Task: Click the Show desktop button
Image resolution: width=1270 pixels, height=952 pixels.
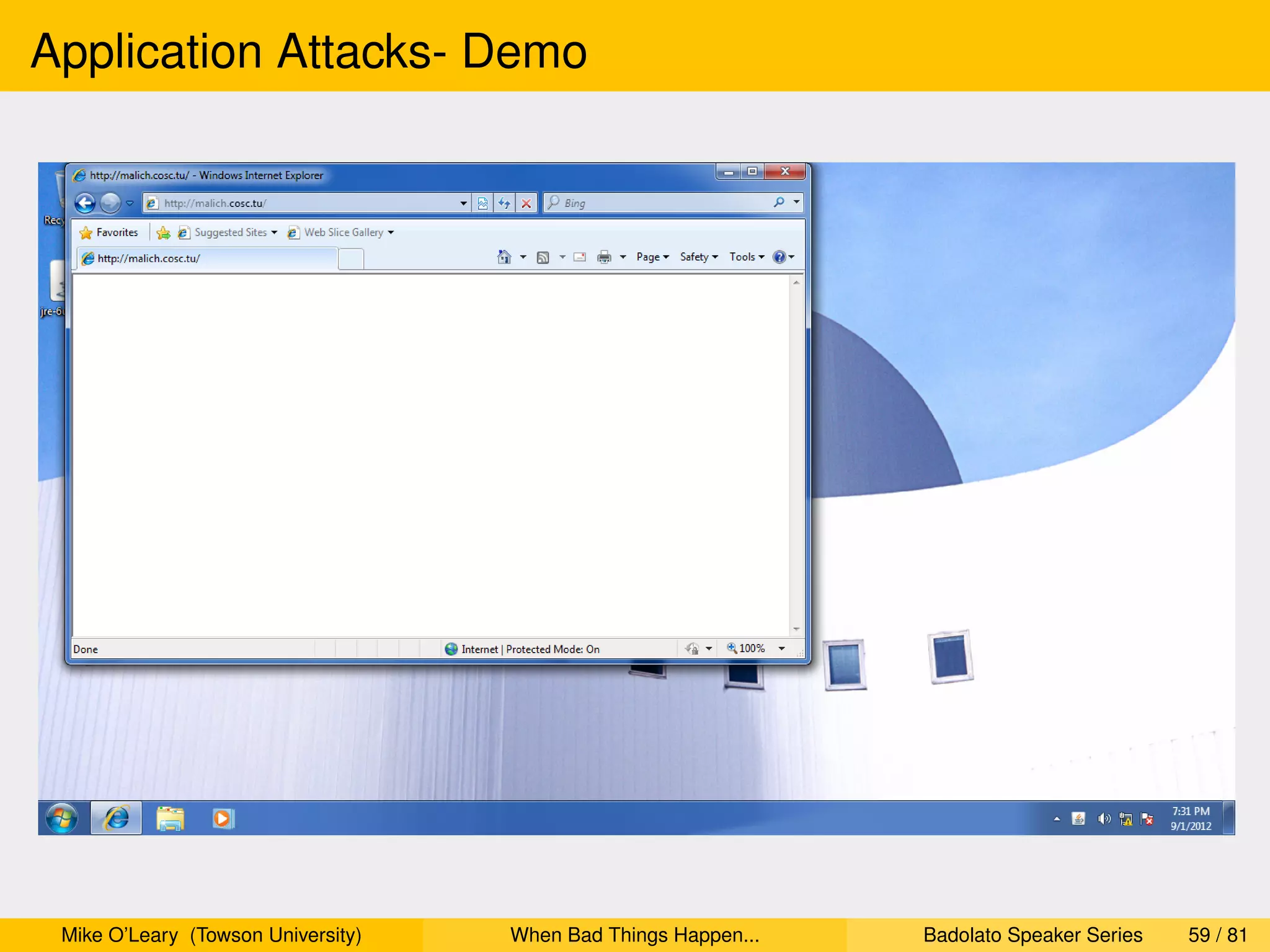Action: [1228, 818]
